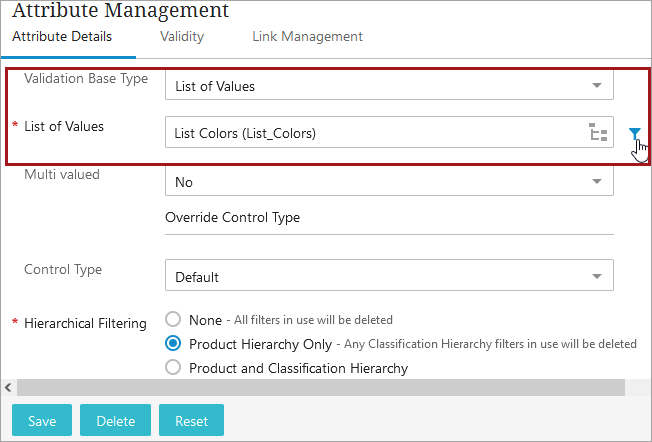The width and height of the screenshot is (652, 442).
Task: Click the horizontal scrollbar track
Action: (x=321, y=388)
